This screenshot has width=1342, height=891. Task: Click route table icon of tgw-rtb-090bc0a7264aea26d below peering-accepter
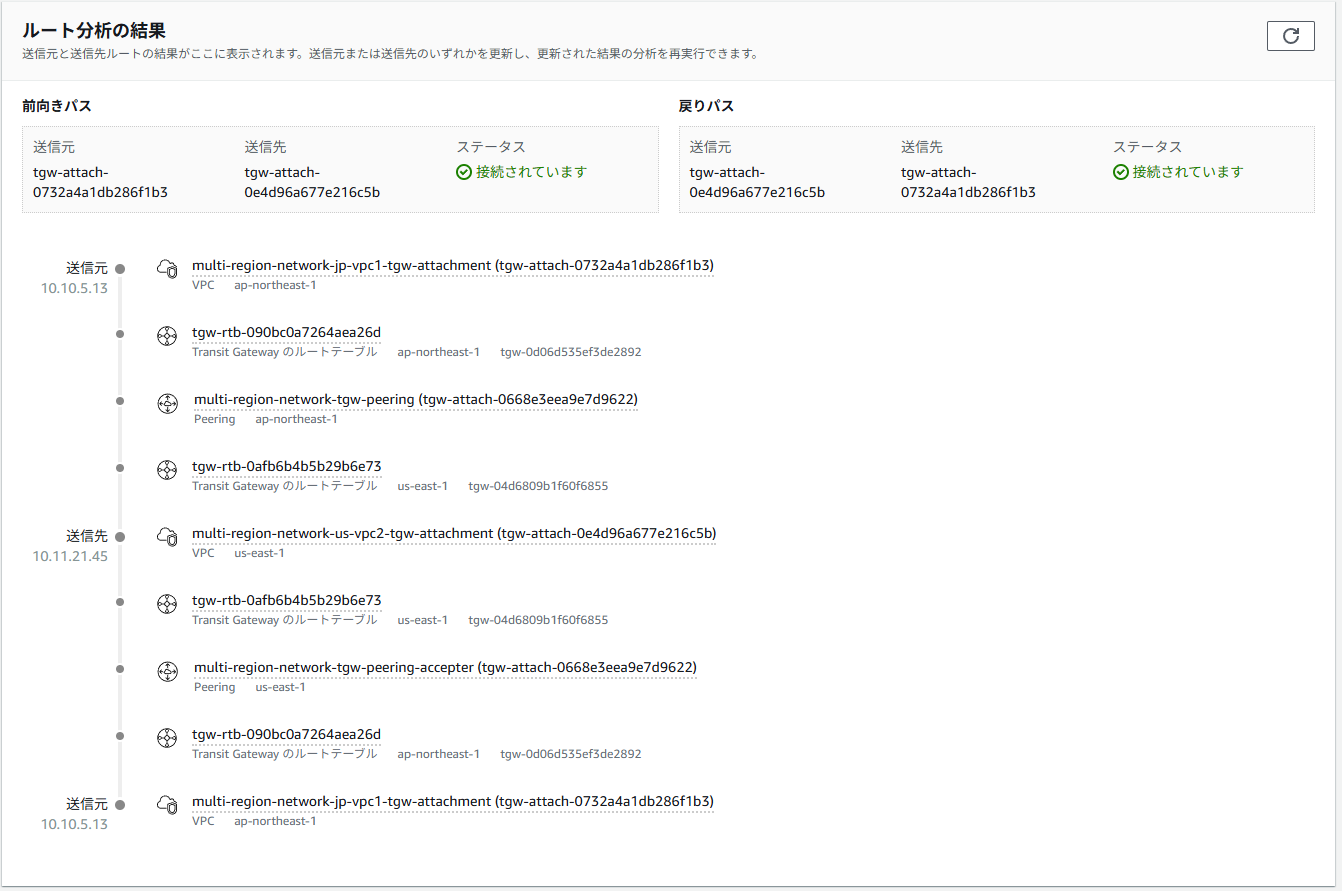pos(167,738)
